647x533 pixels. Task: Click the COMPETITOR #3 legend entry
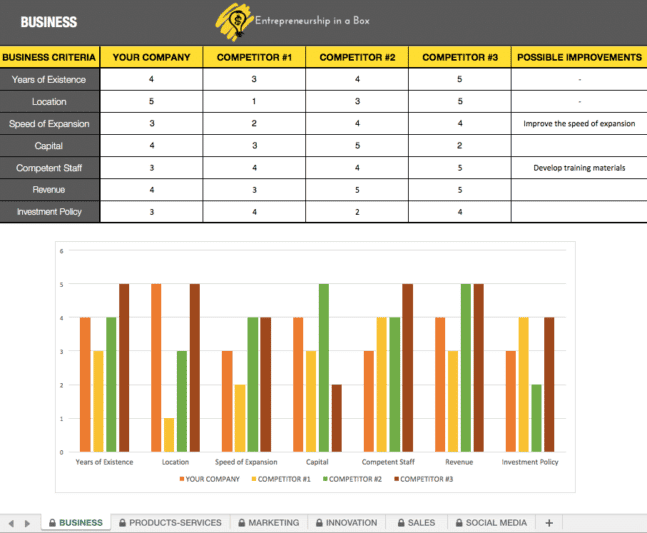click(424, 480)
